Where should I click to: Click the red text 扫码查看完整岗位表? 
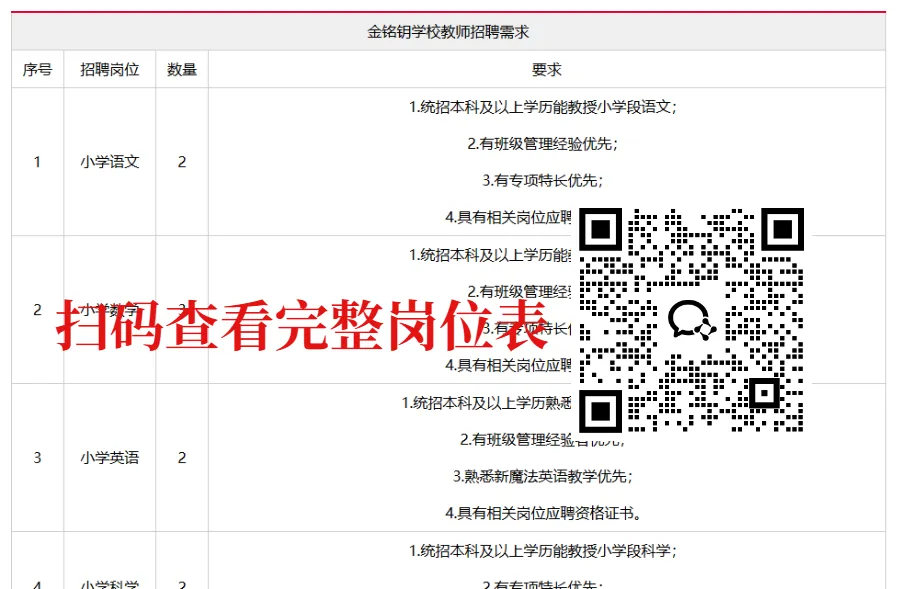coord(302,325)
